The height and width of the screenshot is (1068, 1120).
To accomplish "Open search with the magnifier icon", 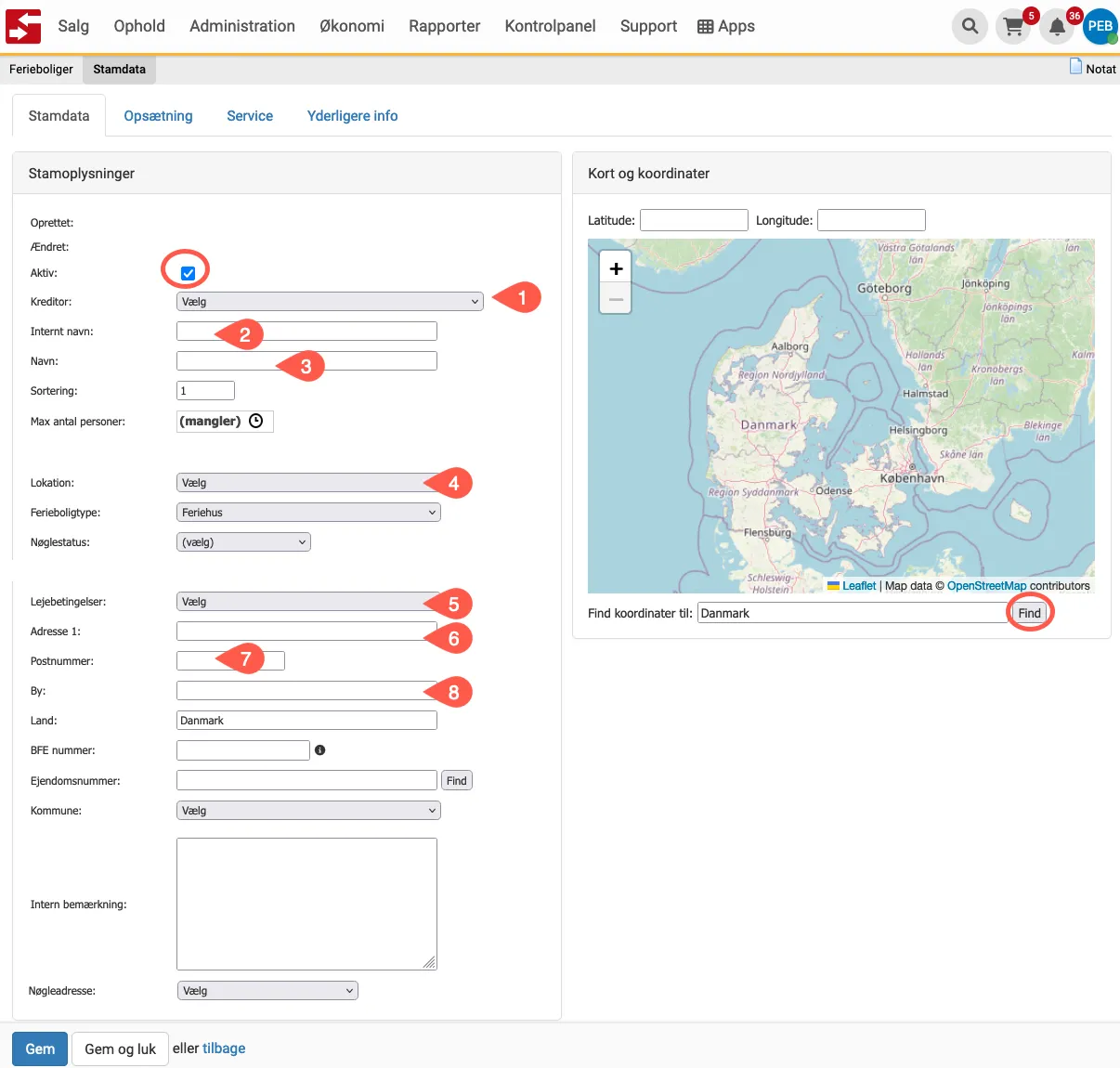I will (970, 26).
